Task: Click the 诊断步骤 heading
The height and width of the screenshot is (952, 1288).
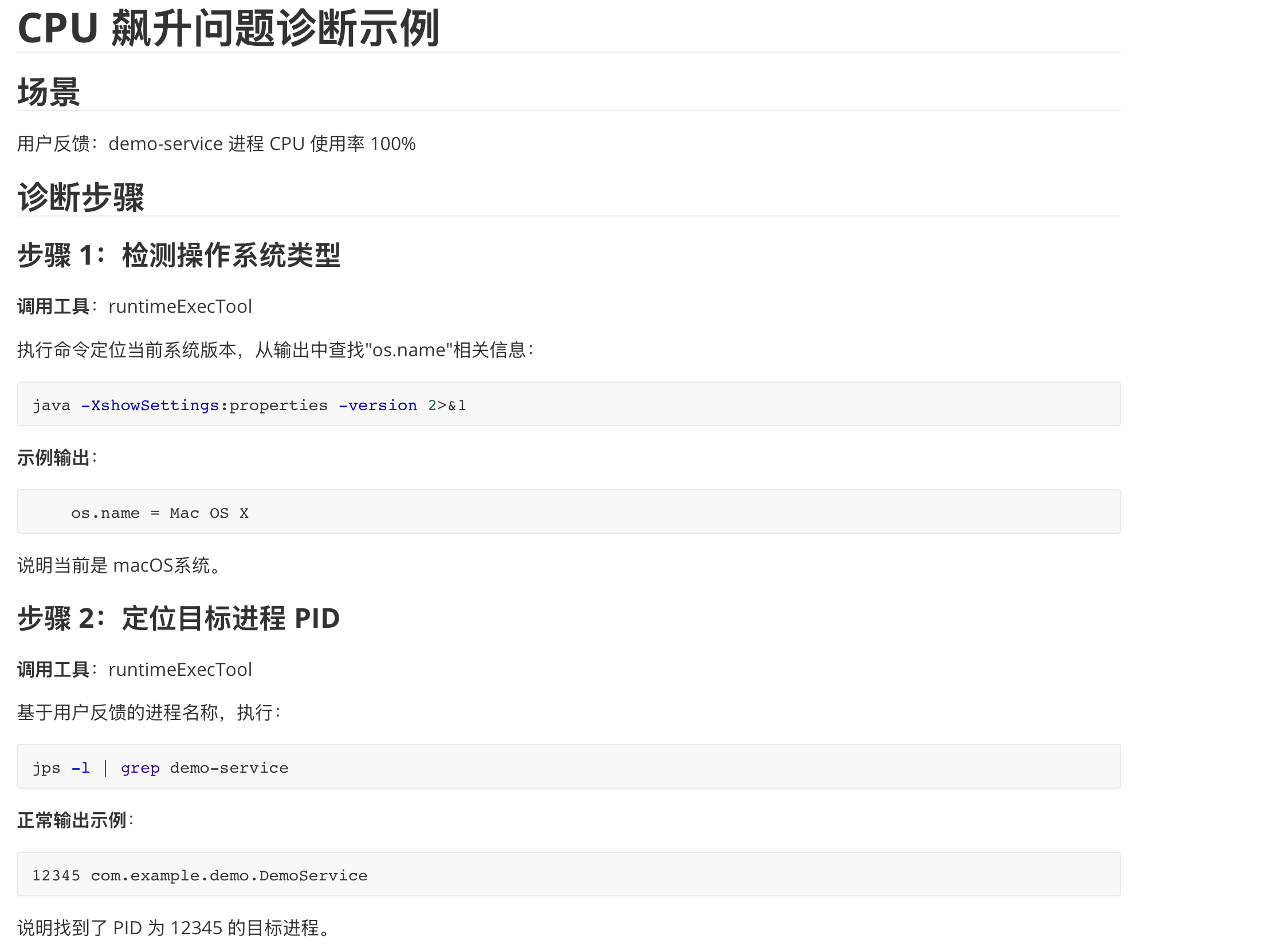Action: (x=81, y=198)
